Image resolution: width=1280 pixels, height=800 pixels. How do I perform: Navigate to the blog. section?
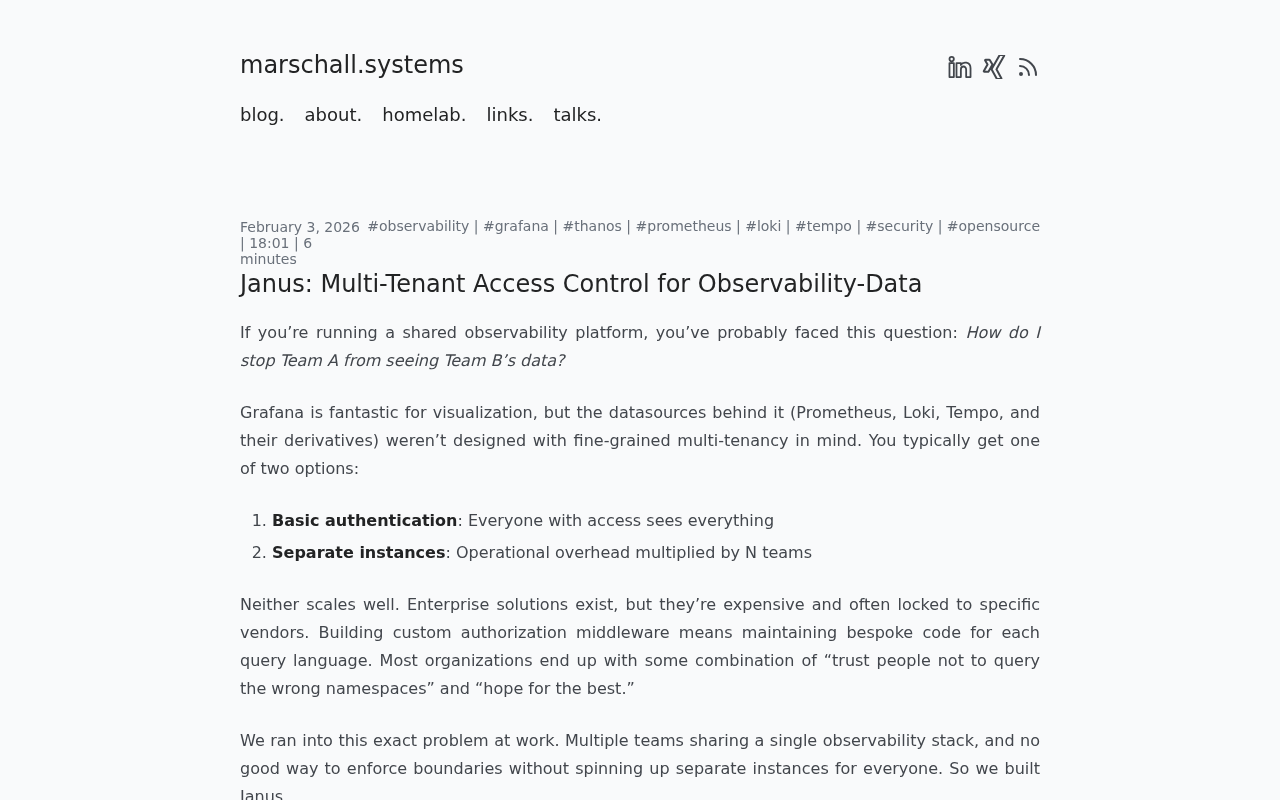(x=262, y=114)
